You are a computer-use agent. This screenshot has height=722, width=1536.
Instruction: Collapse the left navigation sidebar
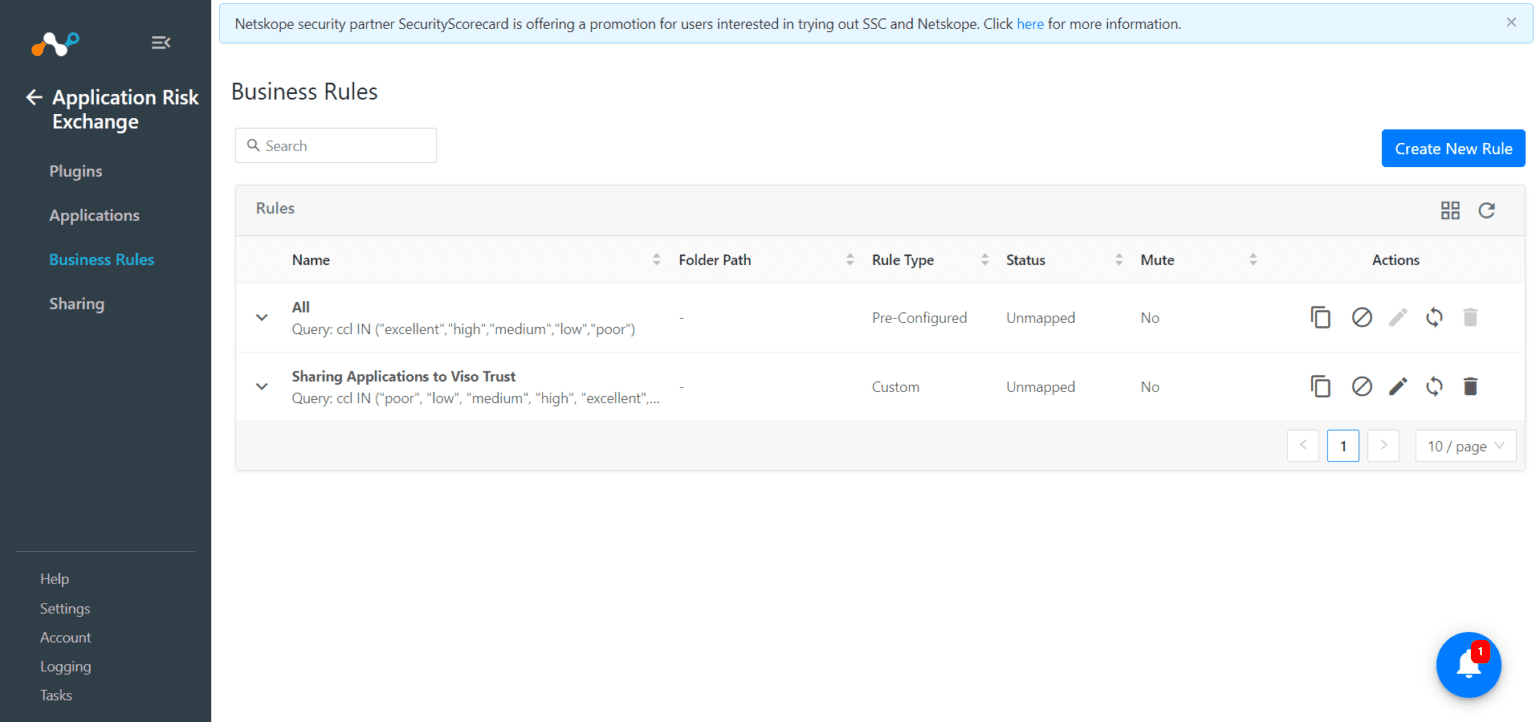160,42
